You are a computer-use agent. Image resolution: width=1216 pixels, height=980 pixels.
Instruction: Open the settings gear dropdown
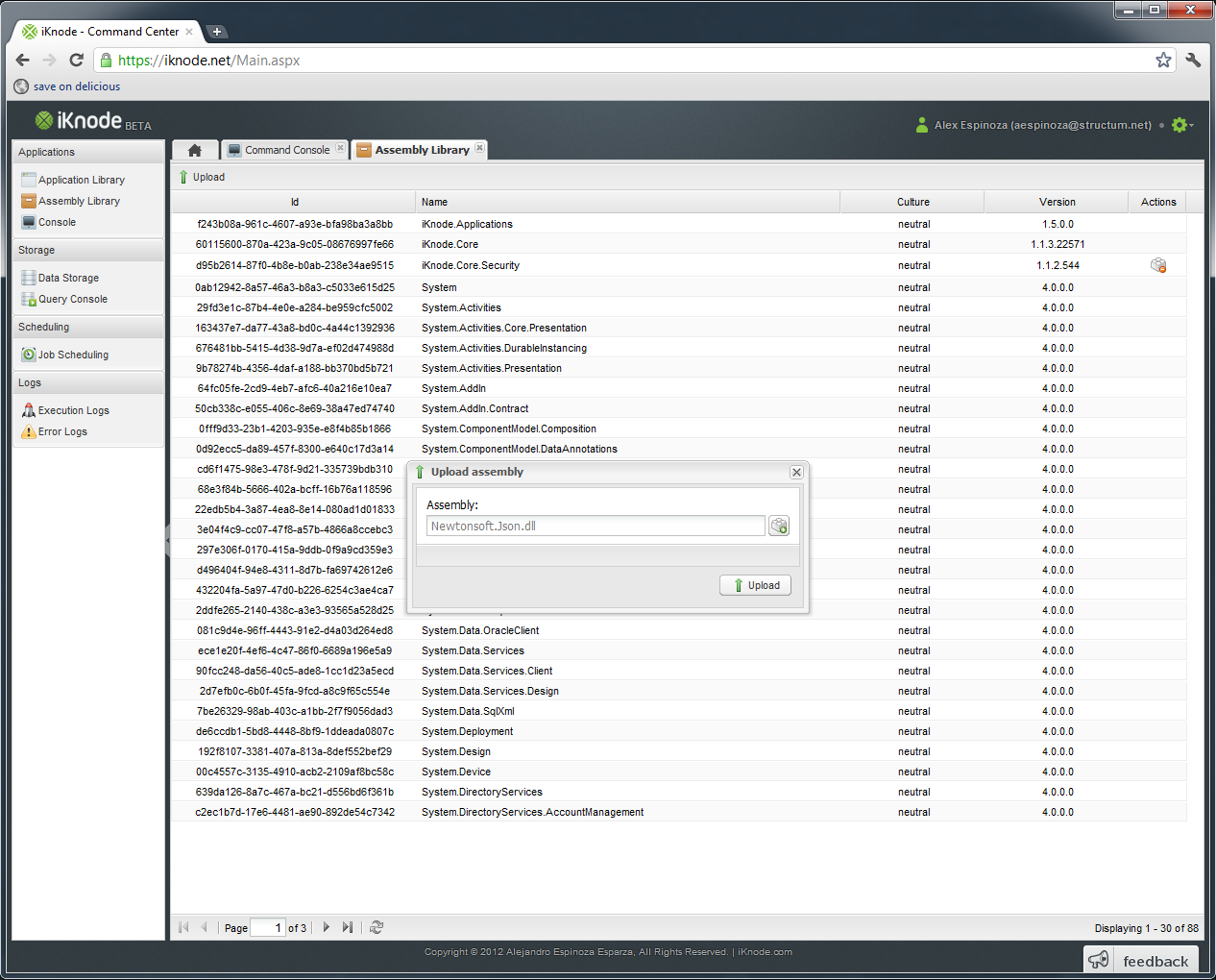coord(1180,125)
